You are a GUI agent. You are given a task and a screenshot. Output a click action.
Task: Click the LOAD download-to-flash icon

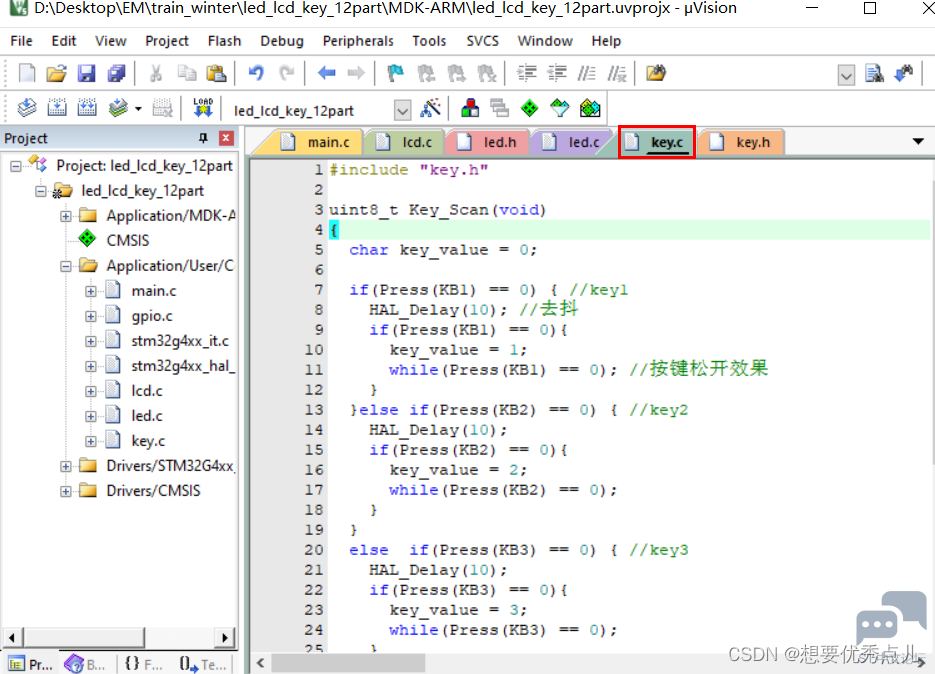coord(203,108)
